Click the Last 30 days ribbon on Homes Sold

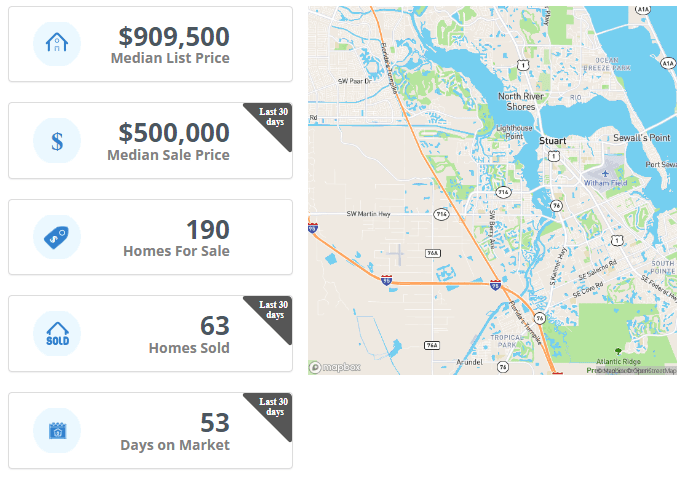[x=273, y=310]
